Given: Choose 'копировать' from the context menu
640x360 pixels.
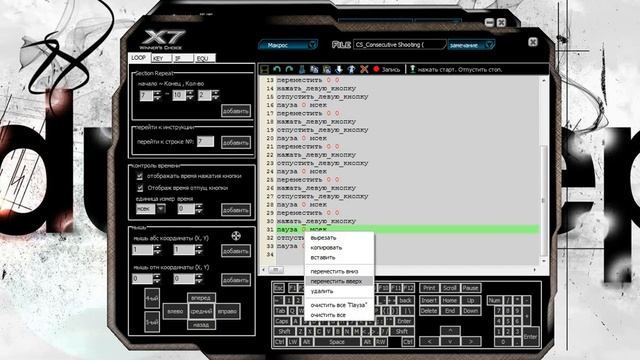Looking at the screenshot, I should pyautogui.click(x=339, y=248).
